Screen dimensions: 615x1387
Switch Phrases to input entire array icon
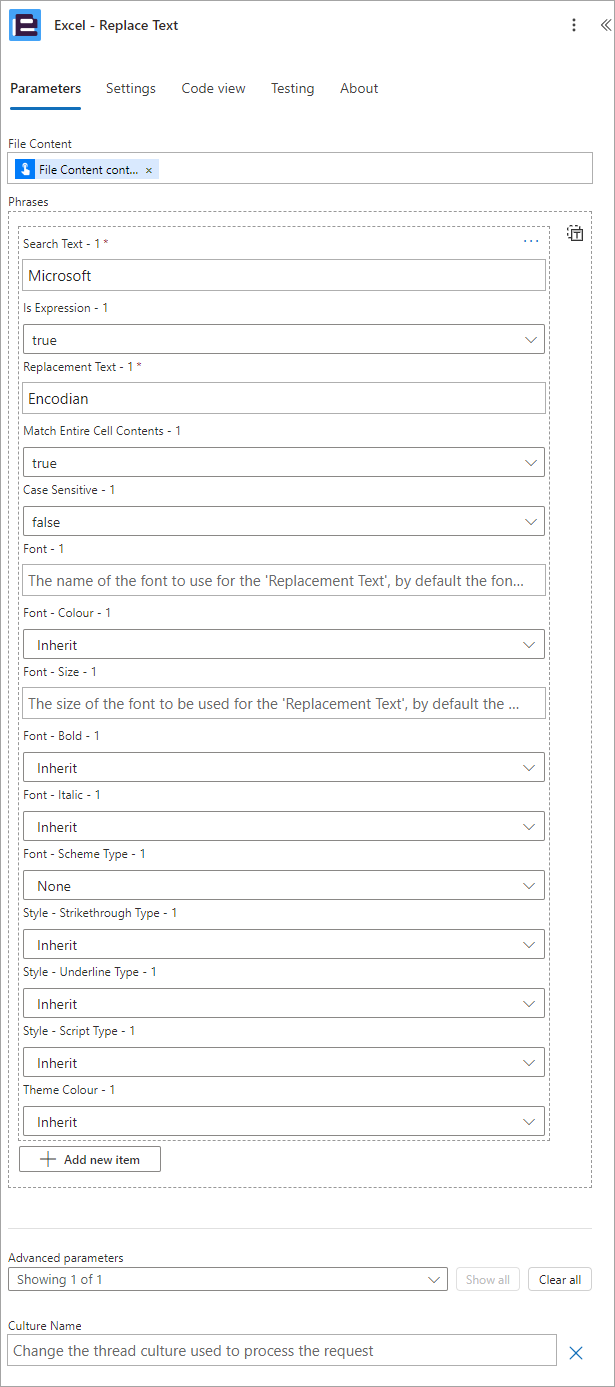(x=575, y=233)
